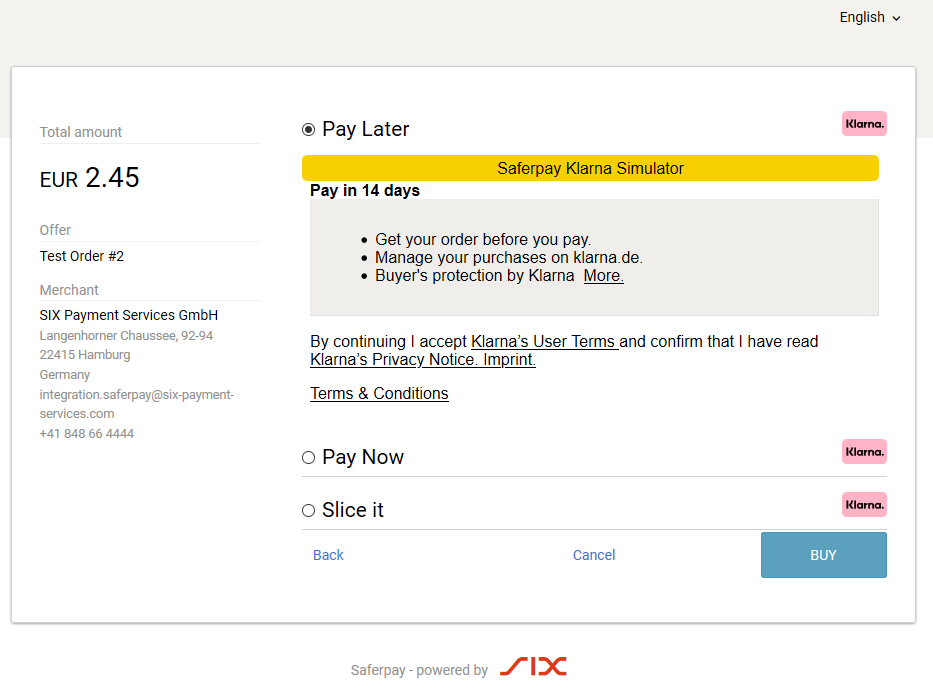The height and width of the screenshot is (691, 933).
Task: Click the Slice it option label
Action: coord(353,510)
